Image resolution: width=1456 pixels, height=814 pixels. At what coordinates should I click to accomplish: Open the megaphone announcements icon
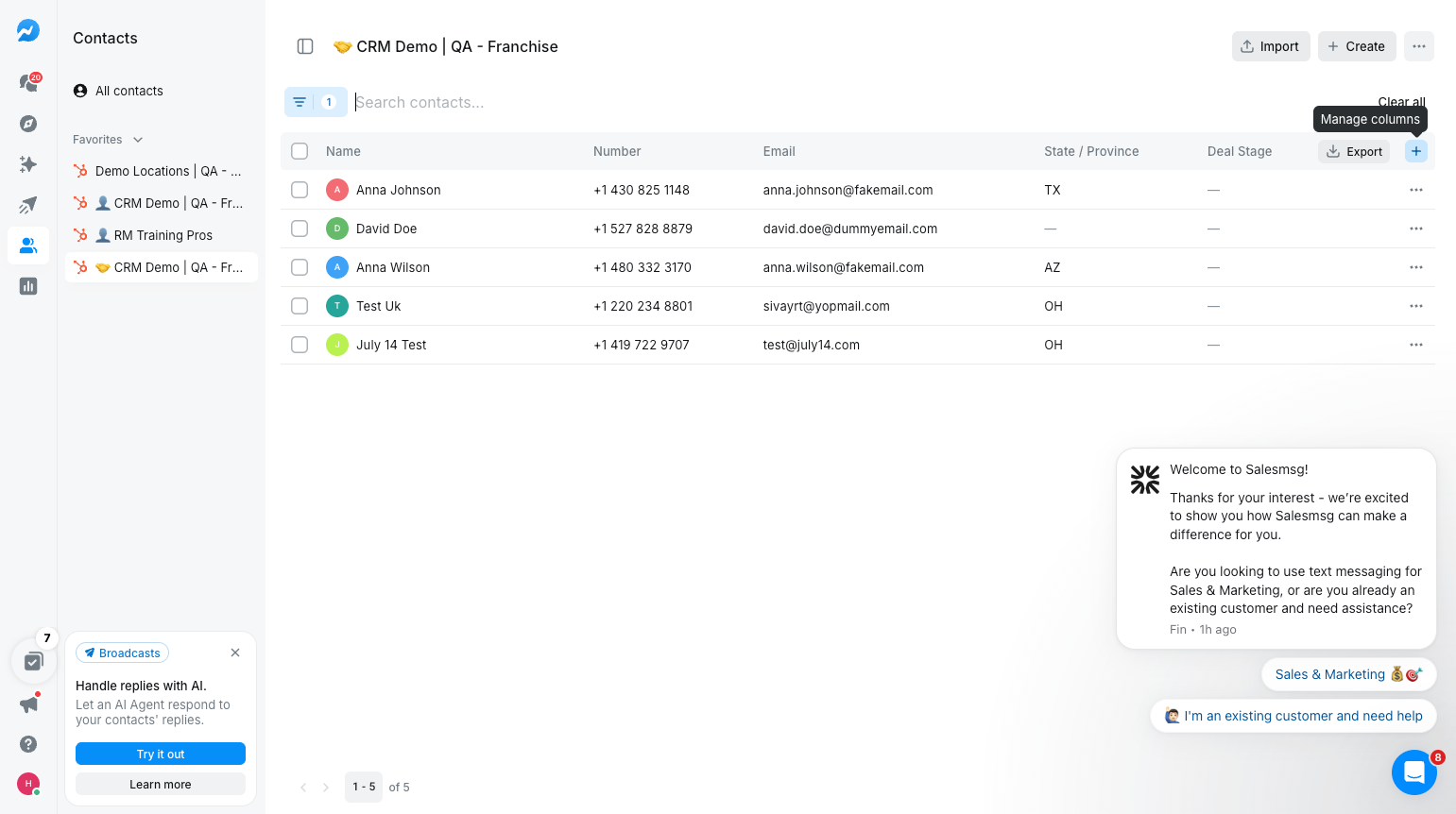click(x=28, y=704)
